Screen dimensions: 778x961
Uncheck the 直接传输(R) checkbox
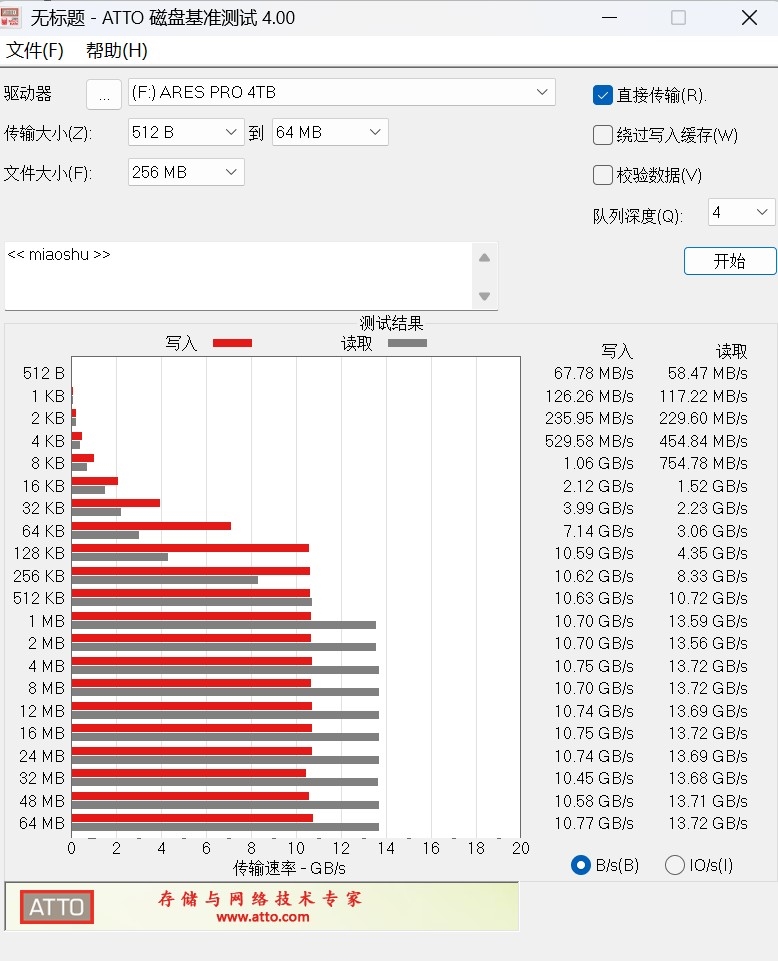tap(603, 95)
